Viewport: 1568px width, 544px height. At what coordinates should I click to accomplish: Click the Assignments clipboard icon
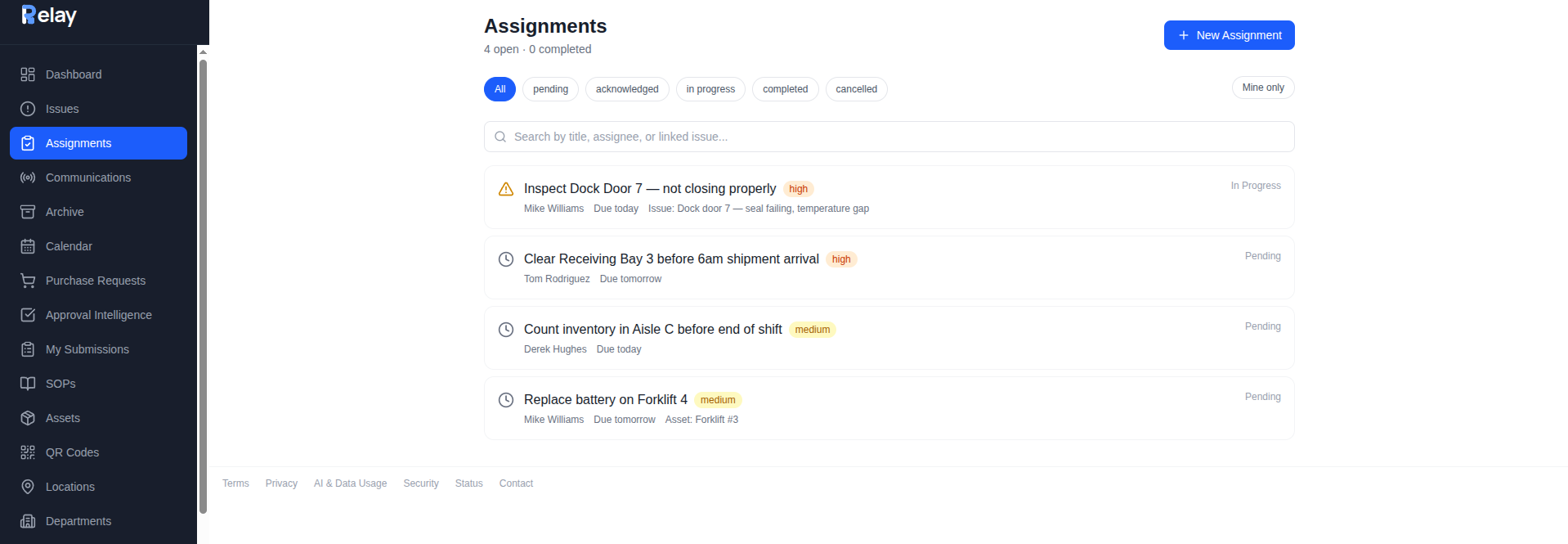tap(28, 143)
